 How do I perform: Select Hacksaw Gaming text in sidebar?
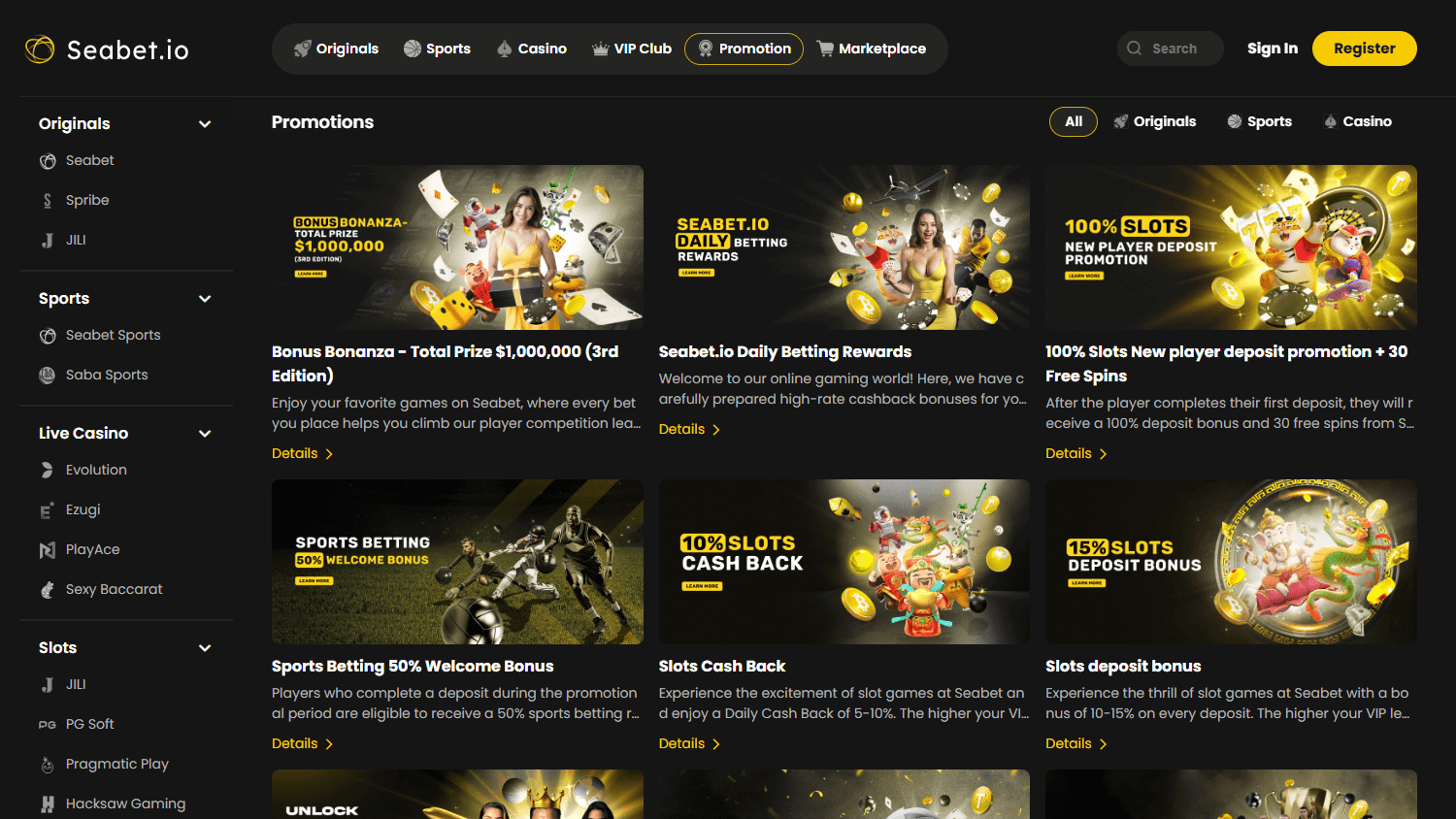tap(125, 803)
